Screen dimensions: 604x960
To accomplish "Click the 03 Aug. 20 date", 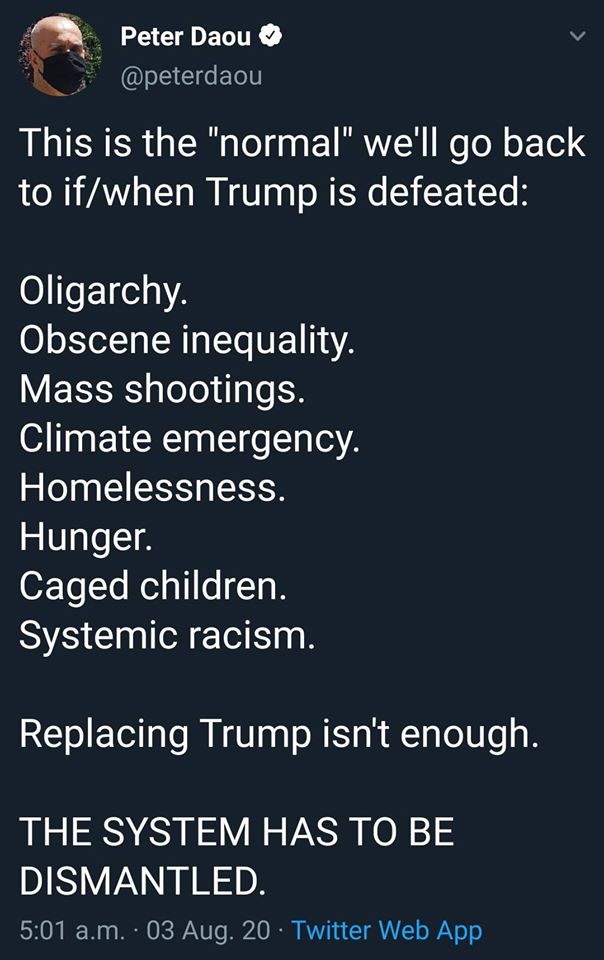I will (x=208, y=931).
